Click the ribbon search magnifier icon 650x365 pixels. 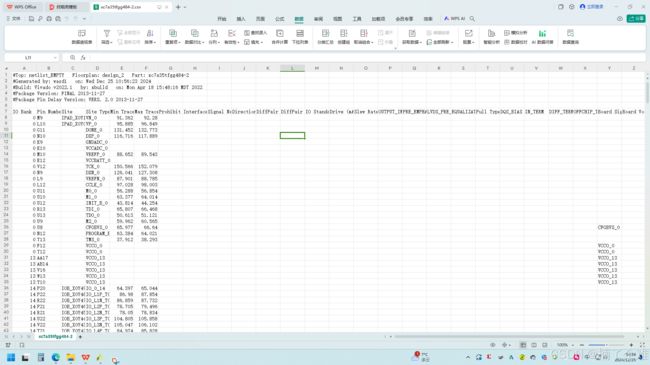pyautogui.click(x=472, y=19)
